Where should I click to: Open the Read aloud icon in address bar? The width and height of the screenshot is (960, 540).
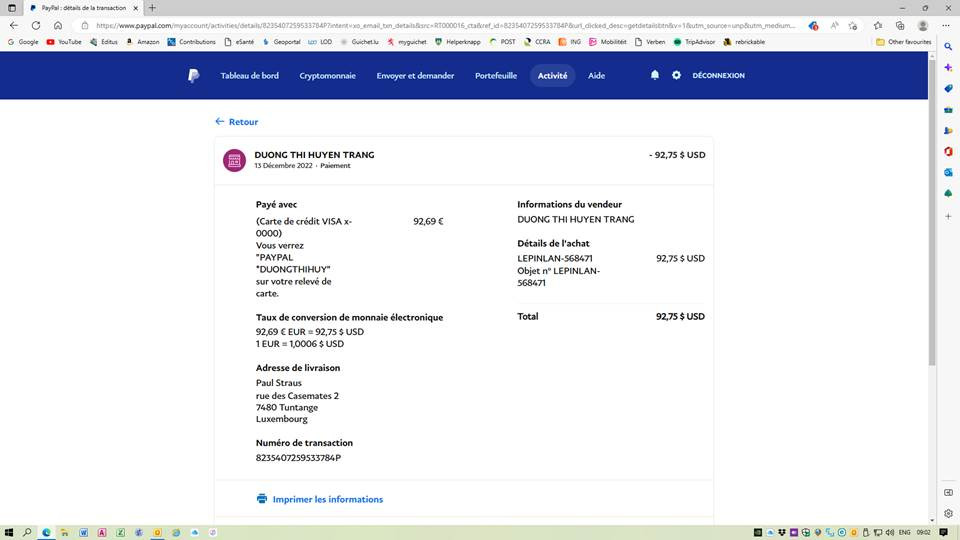pyautogui.click(x=834, y=26)
